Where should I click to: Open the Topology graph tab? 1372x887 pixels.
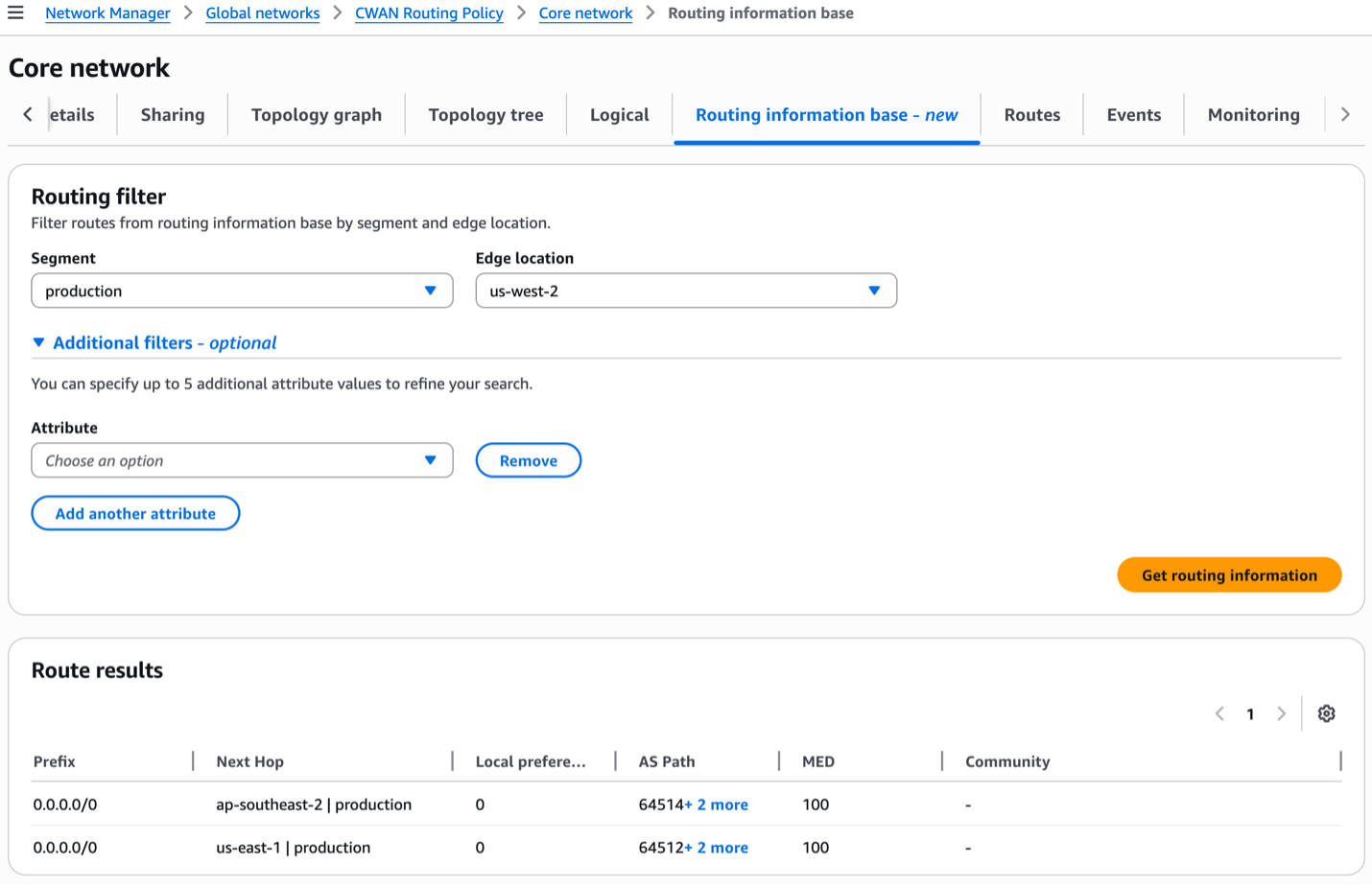317,114
